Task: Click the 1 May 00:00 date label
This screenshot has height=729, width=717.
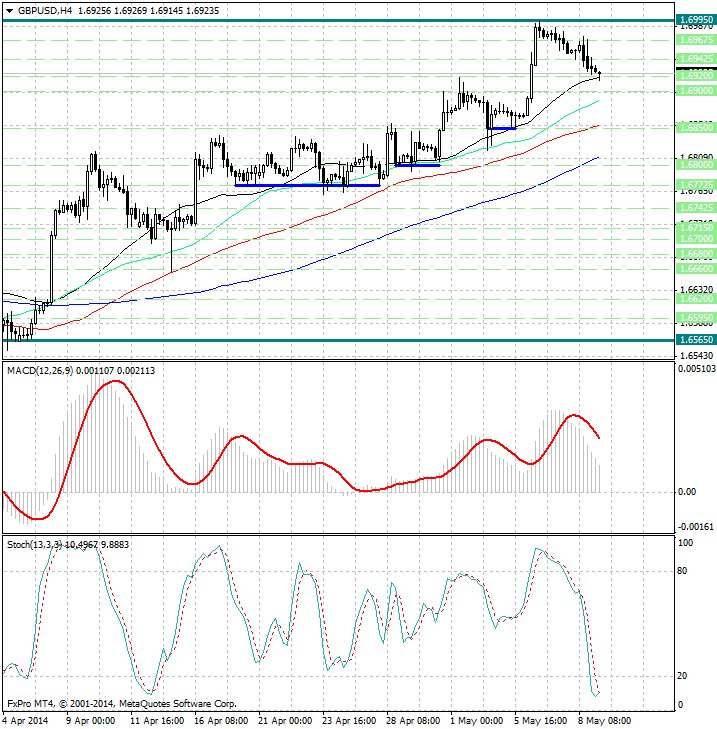Action: click(477, 721)
